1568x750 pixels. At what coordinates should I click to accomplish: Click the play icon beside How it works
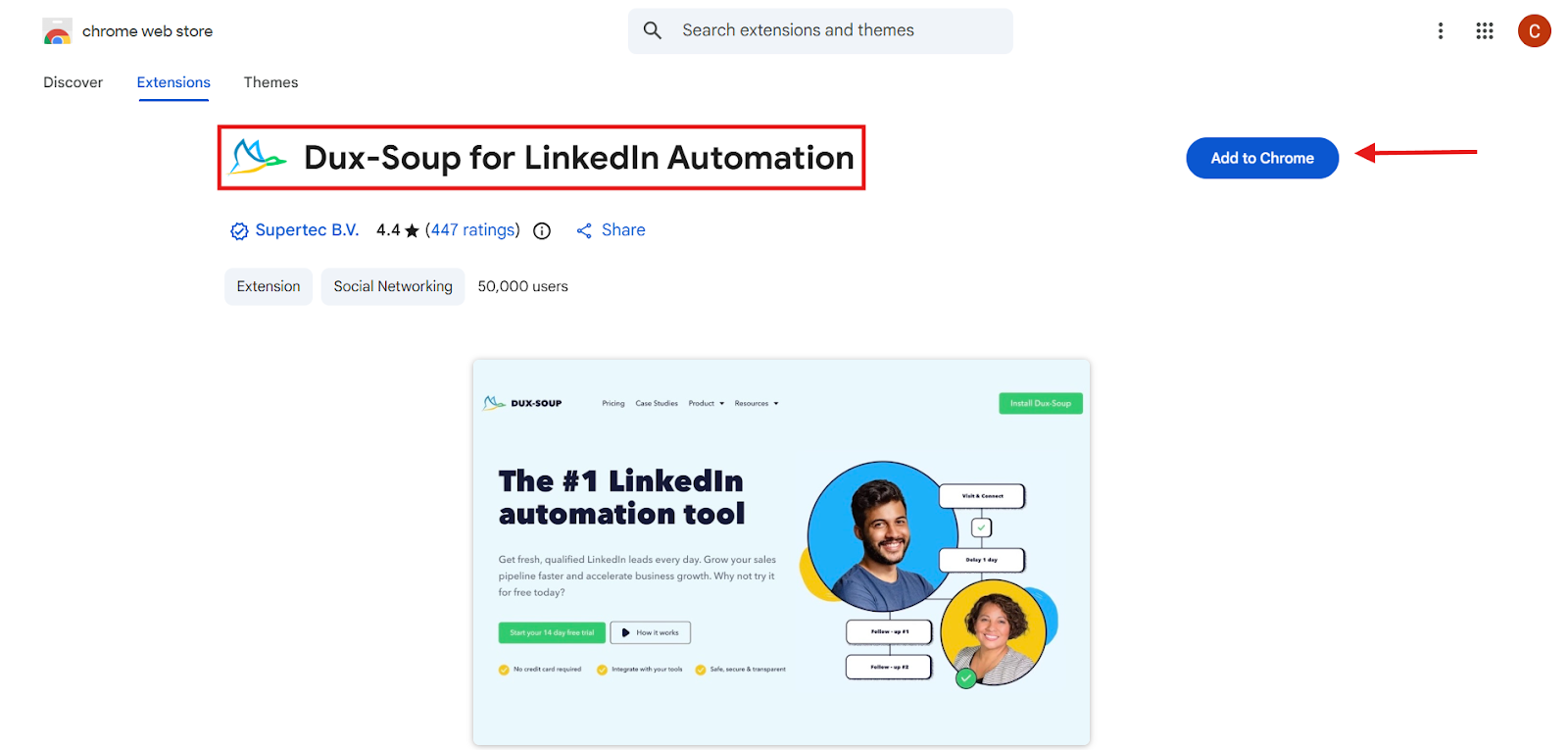click(626, 632)
